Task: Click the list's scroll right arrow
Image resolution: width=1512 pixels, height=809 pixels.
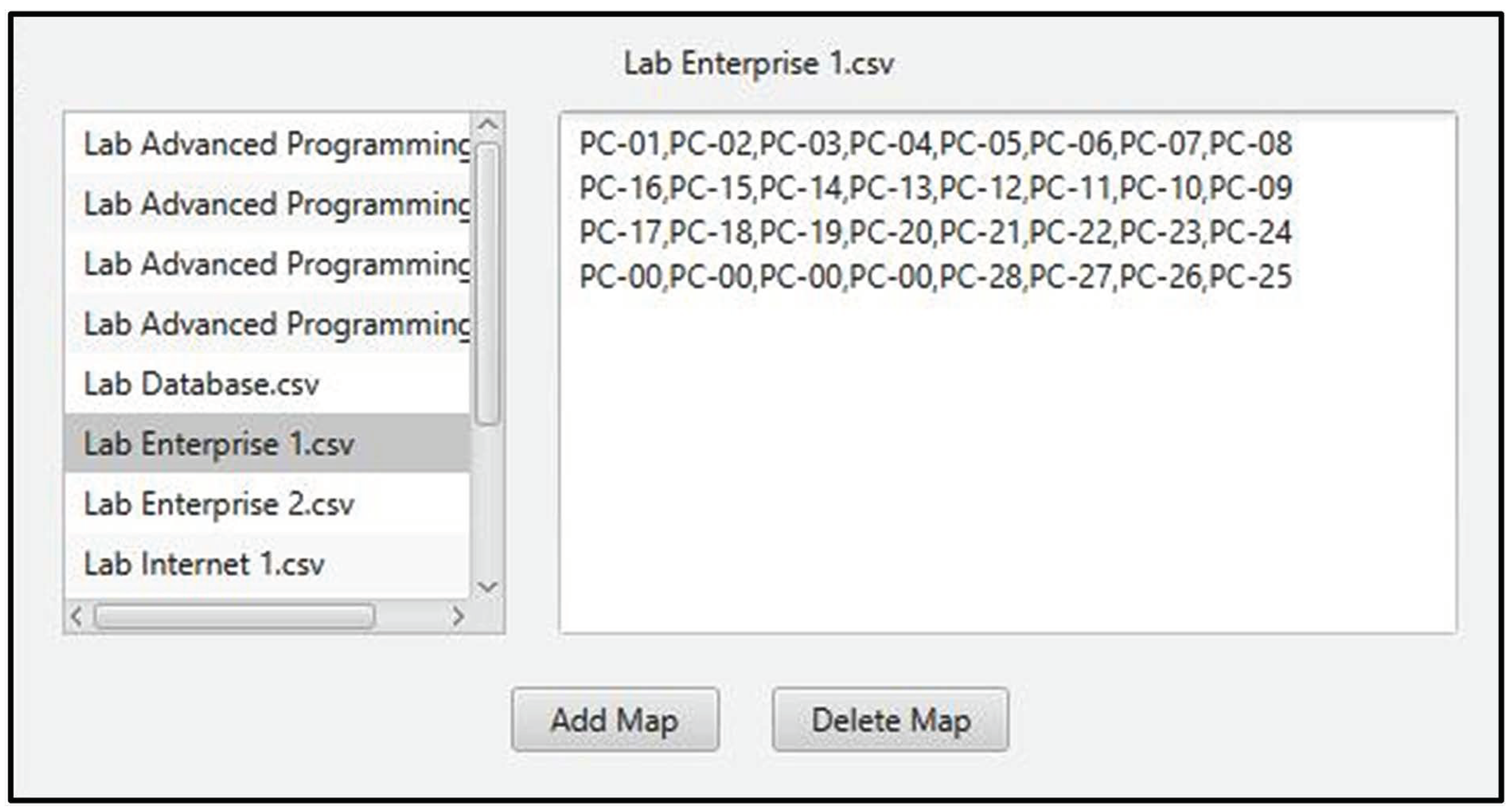Action: [458, 616]
